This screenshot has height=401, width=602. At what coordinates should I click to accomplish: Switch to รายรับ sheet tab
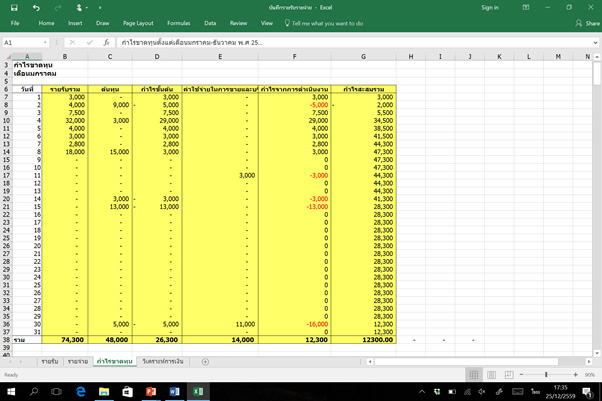coord(50,361)
